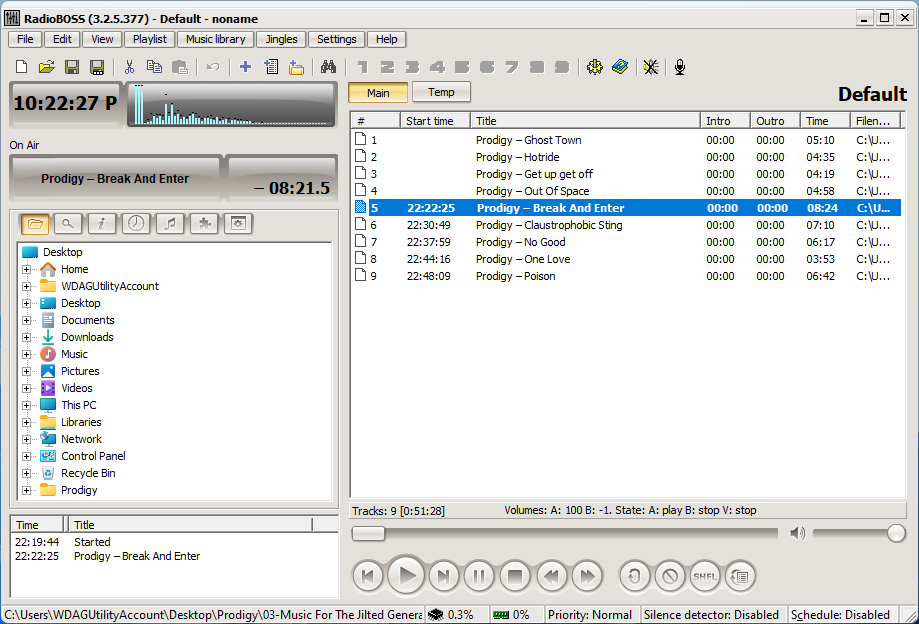
Task: Click the undo arrow icon
Action: 213,67
